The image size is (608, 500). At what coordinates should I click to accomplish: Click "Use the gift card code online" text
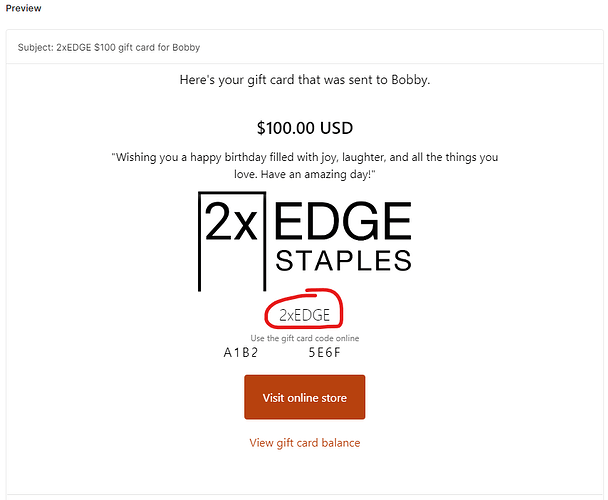[x=304, y=338]
